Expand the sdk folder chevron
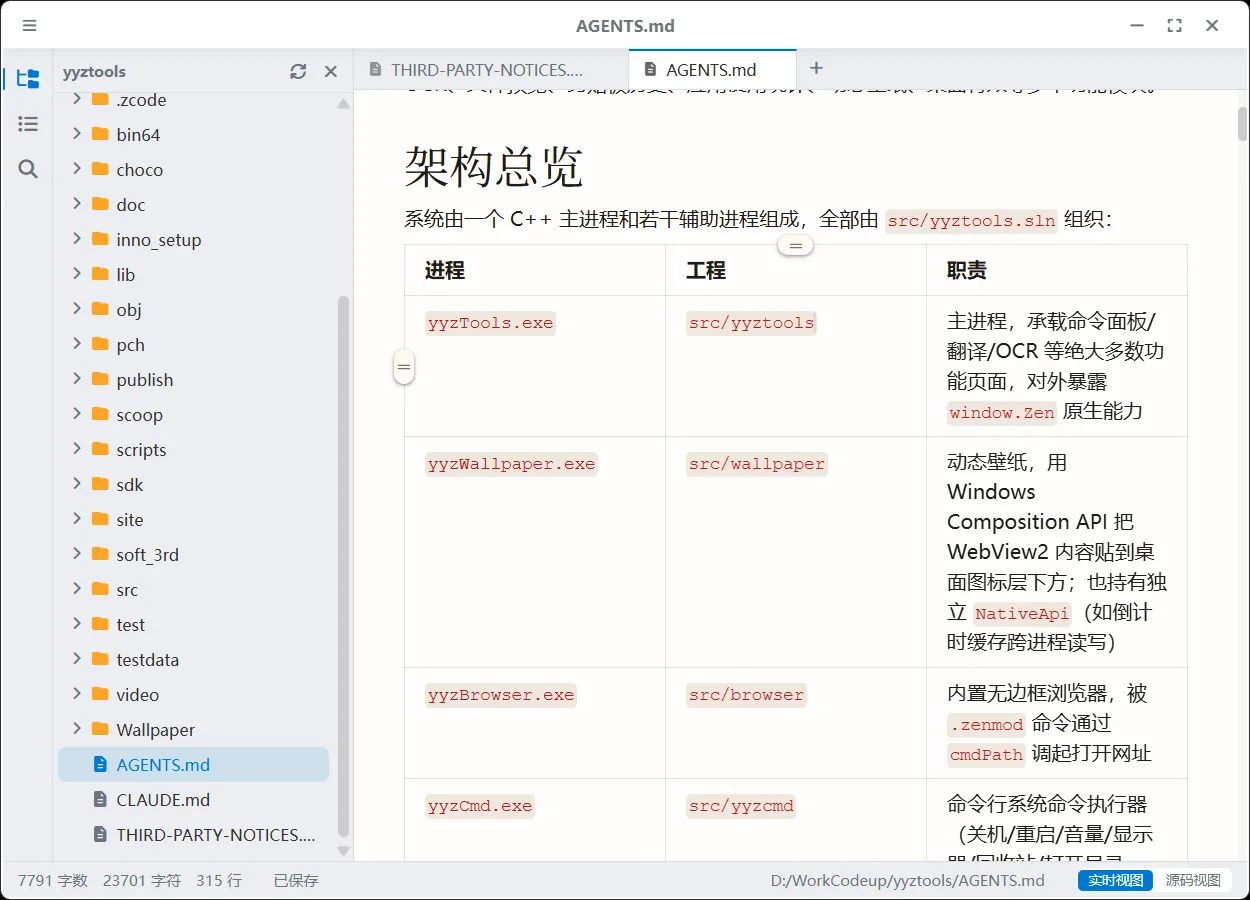 [77, 484]
